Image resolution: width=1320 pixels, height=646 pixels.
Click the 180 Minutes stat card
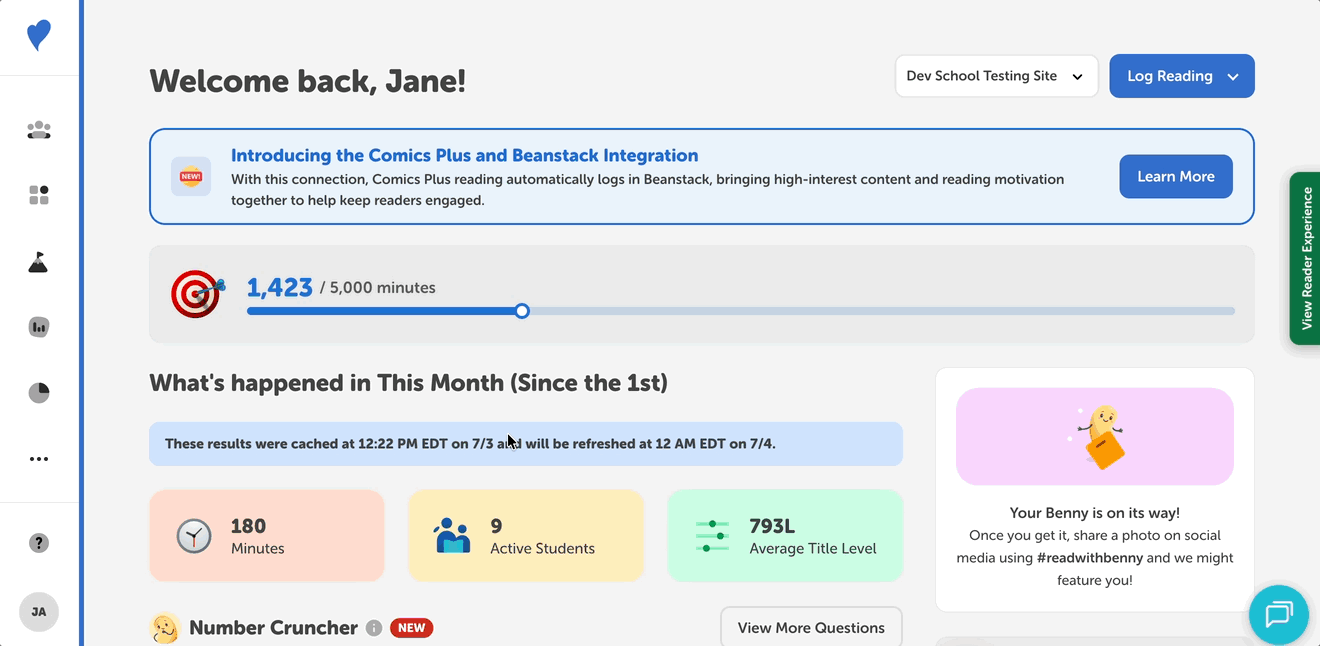pos(267,536)
